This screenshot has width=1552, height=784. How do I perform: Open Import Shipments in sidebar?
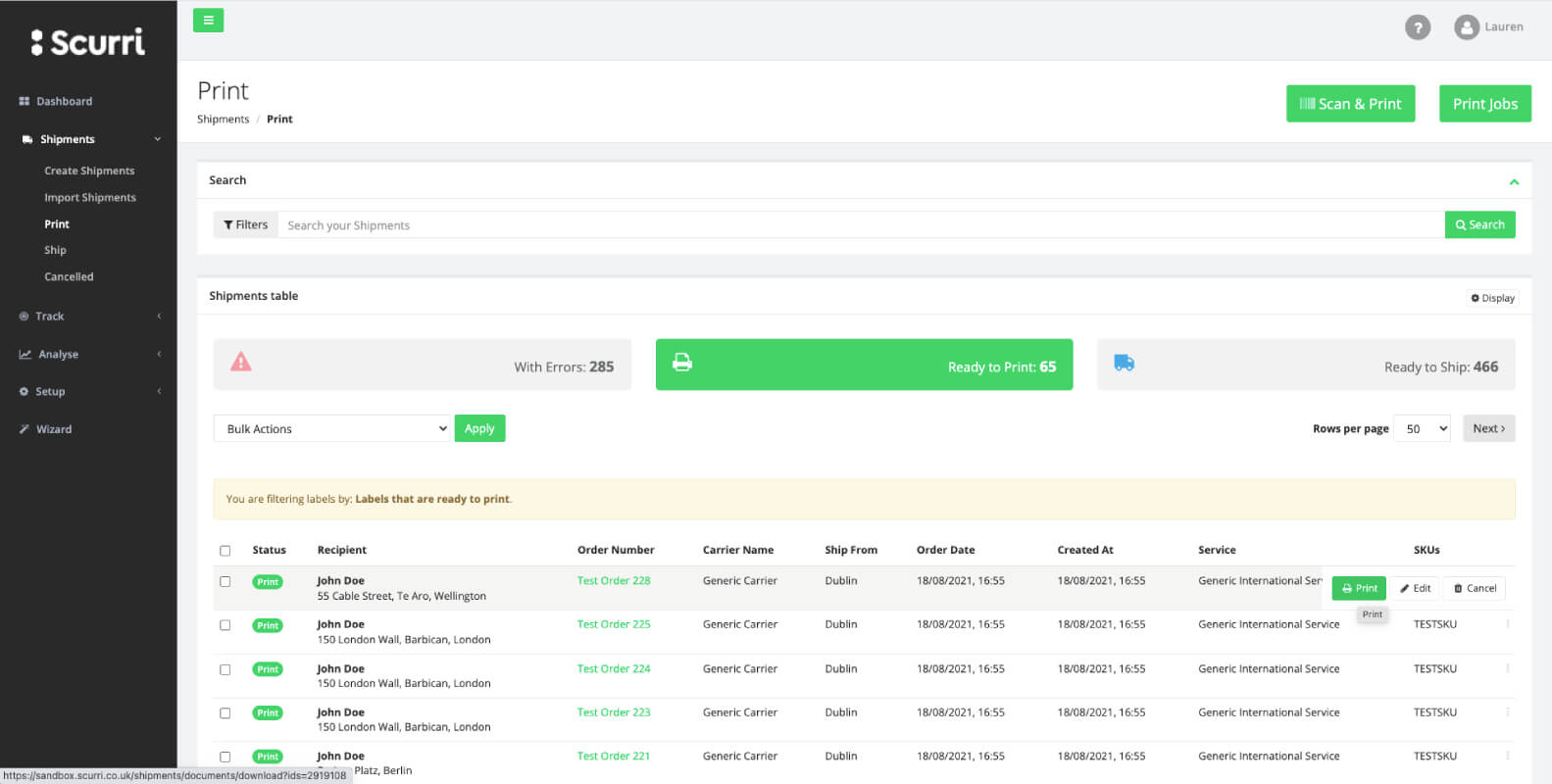coord(90,197)
